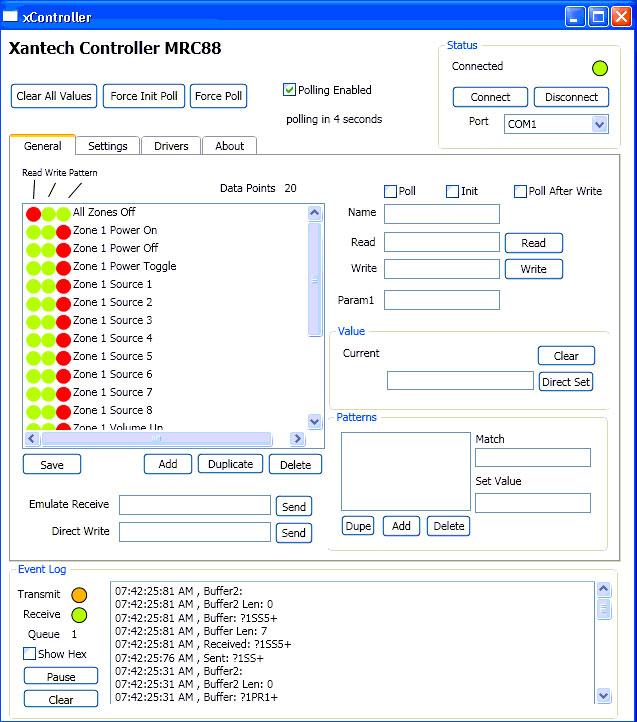
Task: Click the first green dot beside Zone 1 Source 4
Action: 34,340
